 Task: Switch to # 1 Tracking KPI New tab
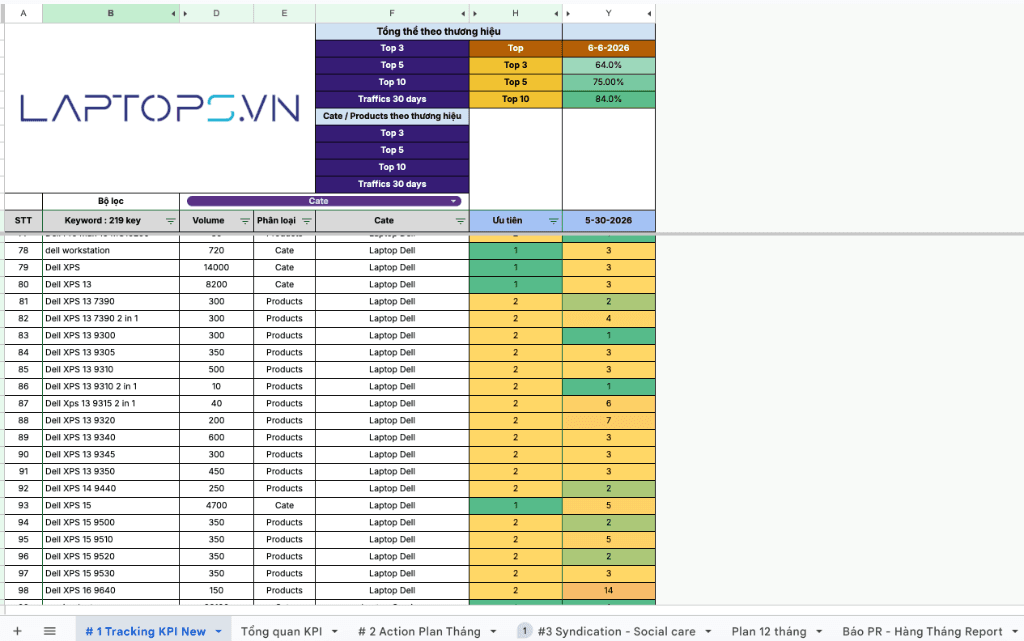click(x=146, y=631)
